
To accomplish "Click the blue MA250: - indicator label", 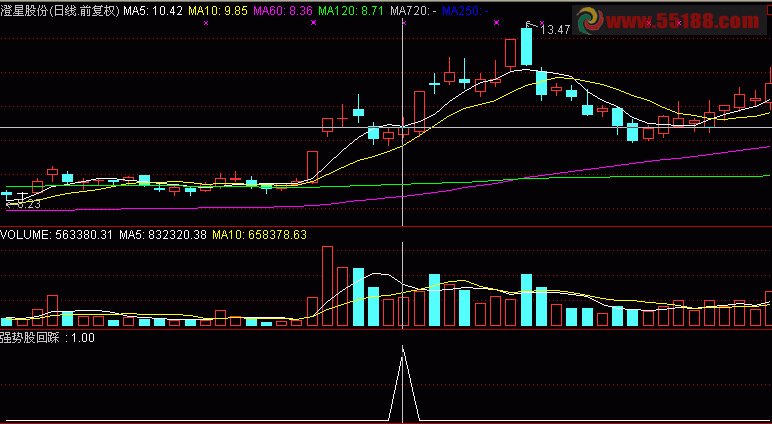I will point(465,10).
